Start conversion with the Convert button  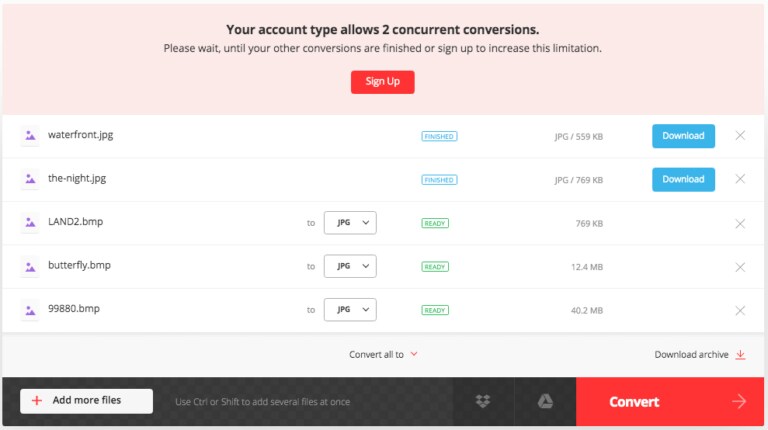point(671,401)
